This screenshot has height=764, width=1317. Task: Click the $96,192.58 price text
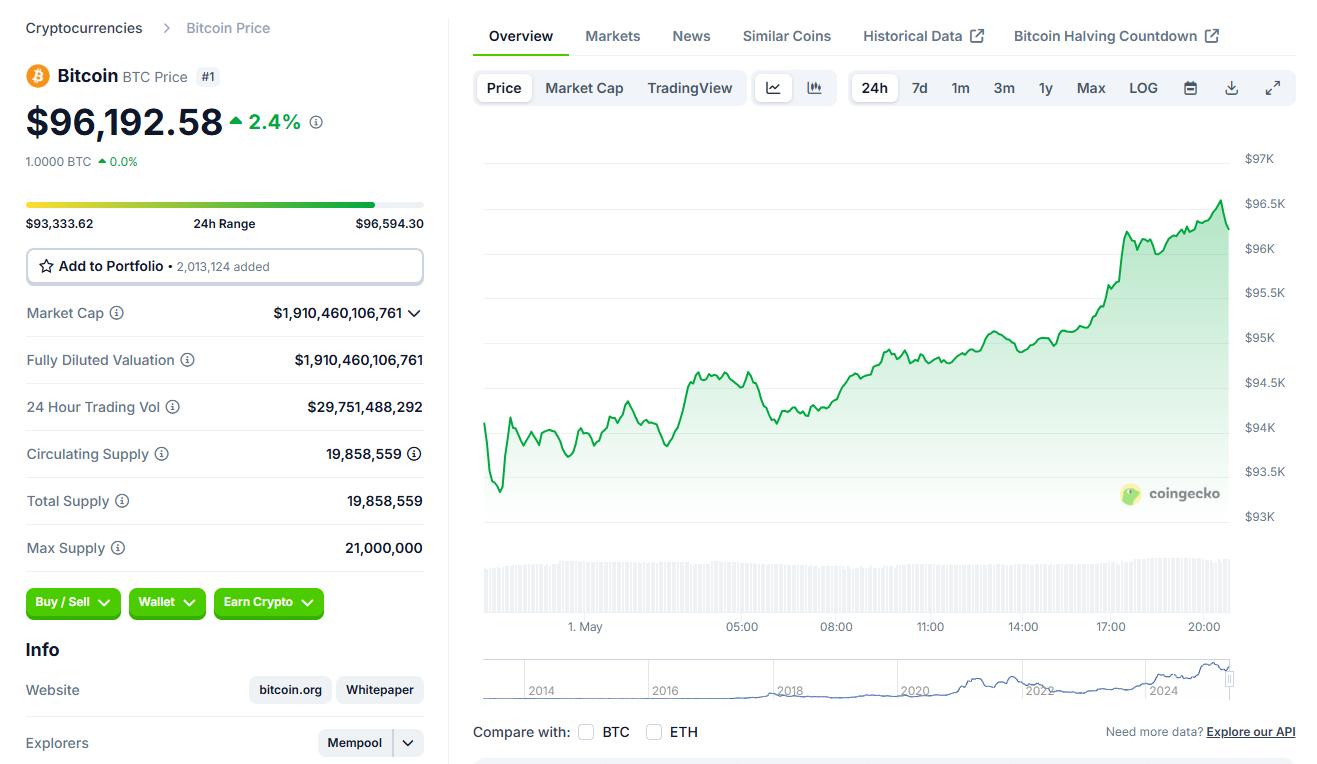tap(124, 122)
